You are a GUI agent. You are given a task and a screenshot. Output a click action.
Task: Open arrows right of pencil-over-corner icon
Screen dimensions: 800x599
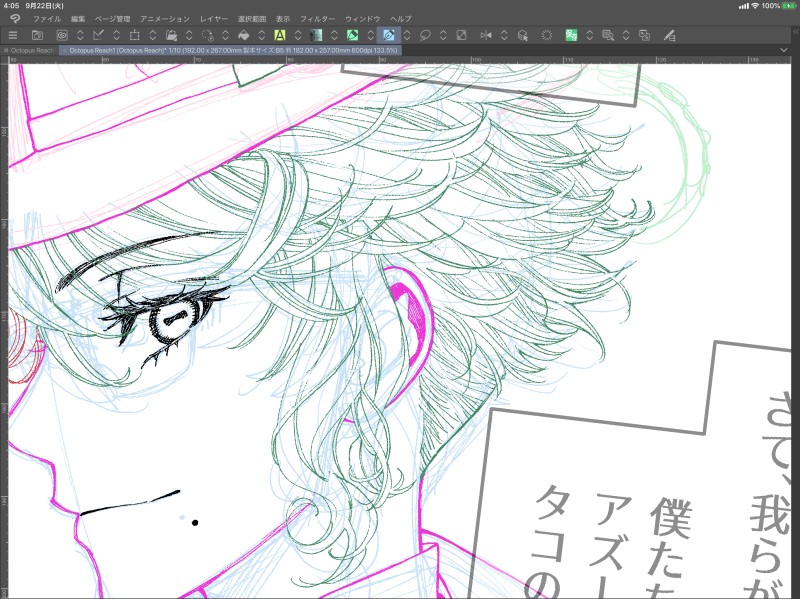pyautogui.click(x=116, y=35)
